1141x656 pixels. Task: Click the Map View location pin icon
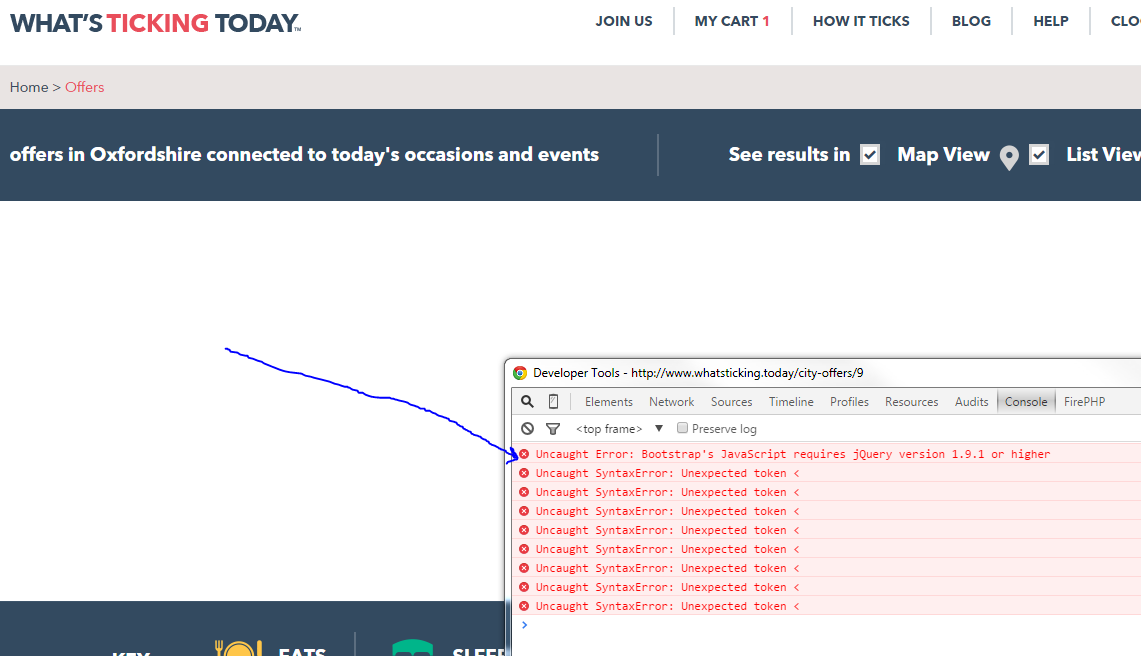click(1009, 157)
